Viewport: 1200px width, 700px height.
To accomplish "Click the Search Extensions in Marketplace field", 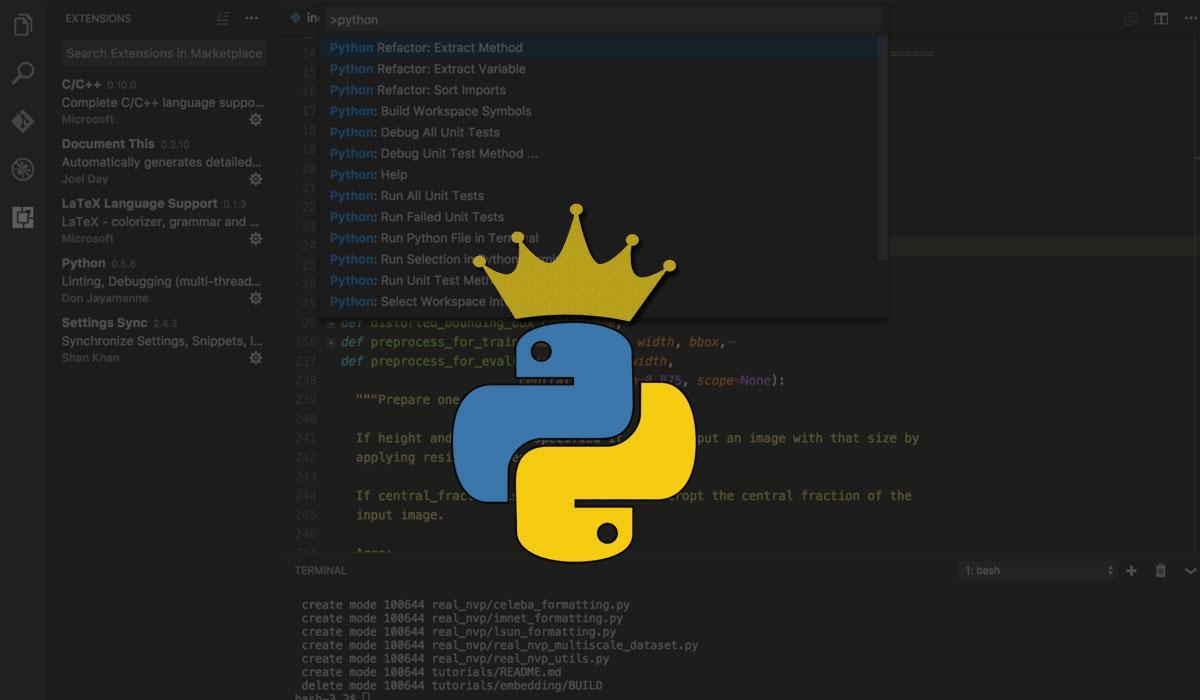I will (x=163, y=52).
